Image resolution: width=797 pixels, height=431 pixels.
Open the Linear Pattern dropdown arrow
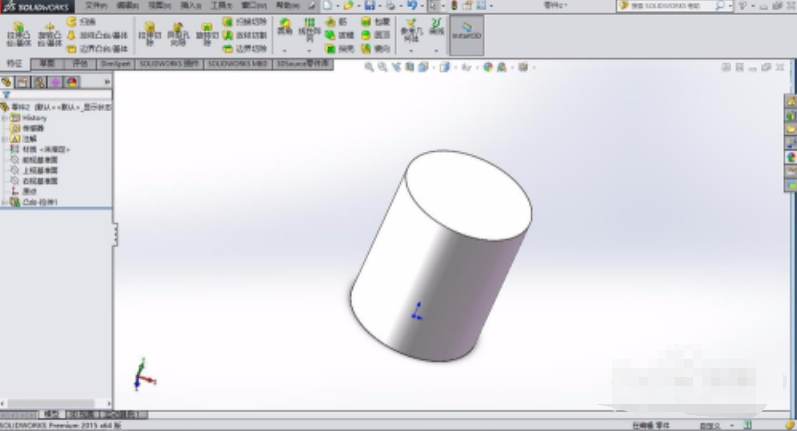pos(309,50)
